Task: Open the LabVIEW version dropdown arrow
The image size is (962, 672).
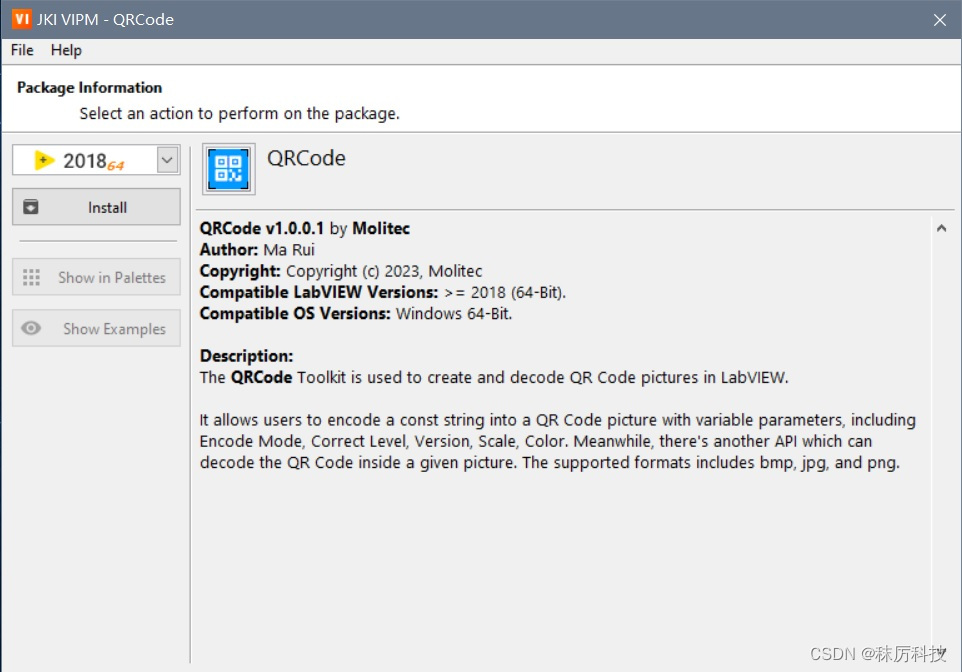Action: [167, 160]
